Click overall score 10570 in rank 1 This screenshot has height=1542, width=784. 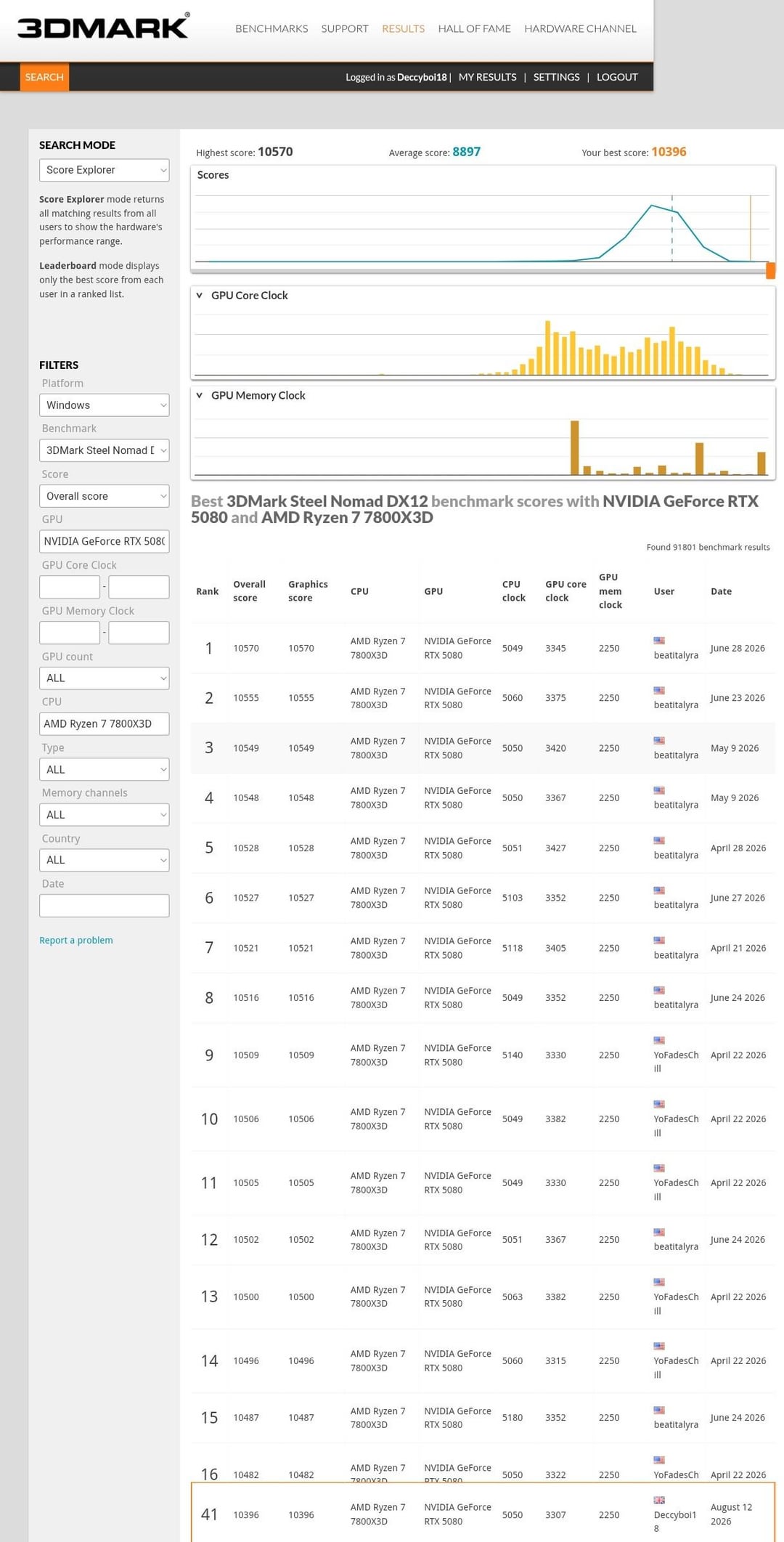[x=246, y=648]
